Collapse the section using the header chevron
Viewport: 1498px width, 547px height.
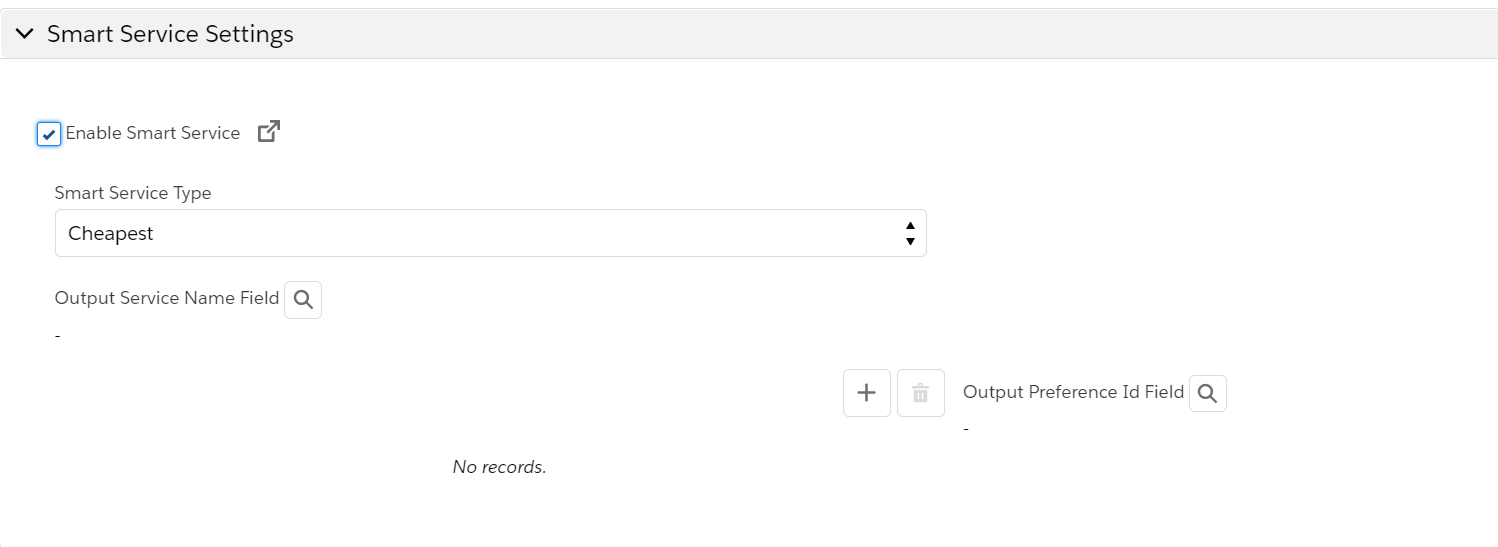25,34
